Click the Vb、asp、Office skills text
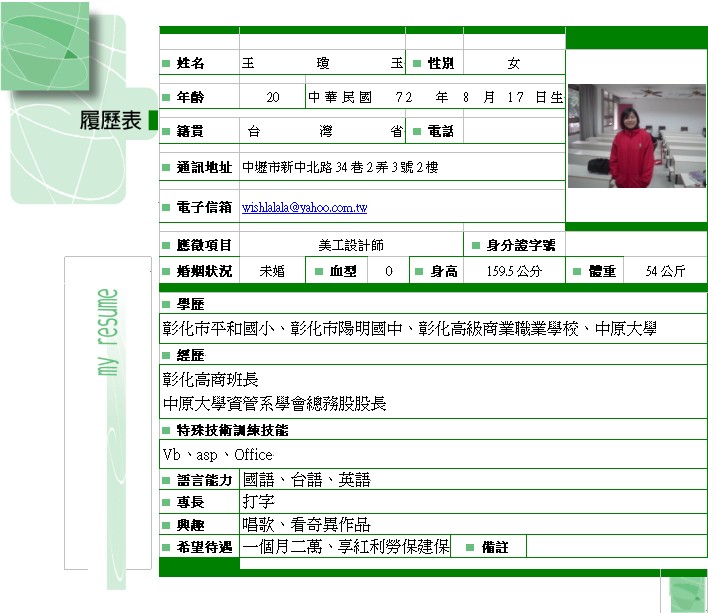708x613 pixels. pyautogui.click(x=217, y=455)
